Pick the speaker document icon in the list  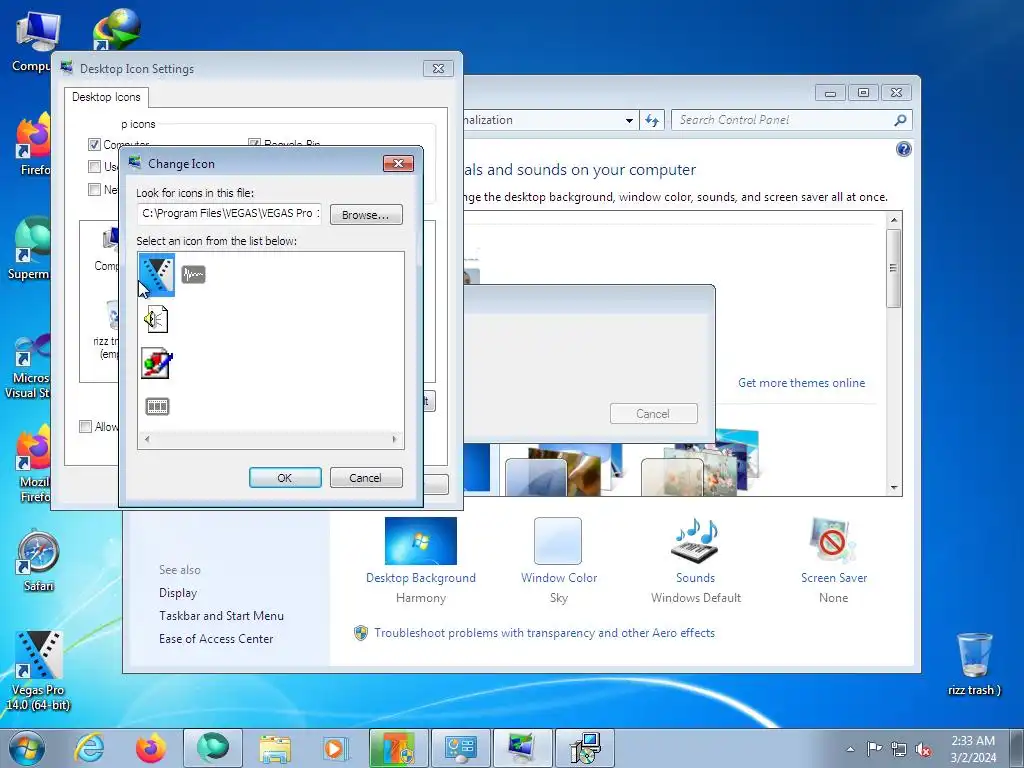(x=157, y=319)
